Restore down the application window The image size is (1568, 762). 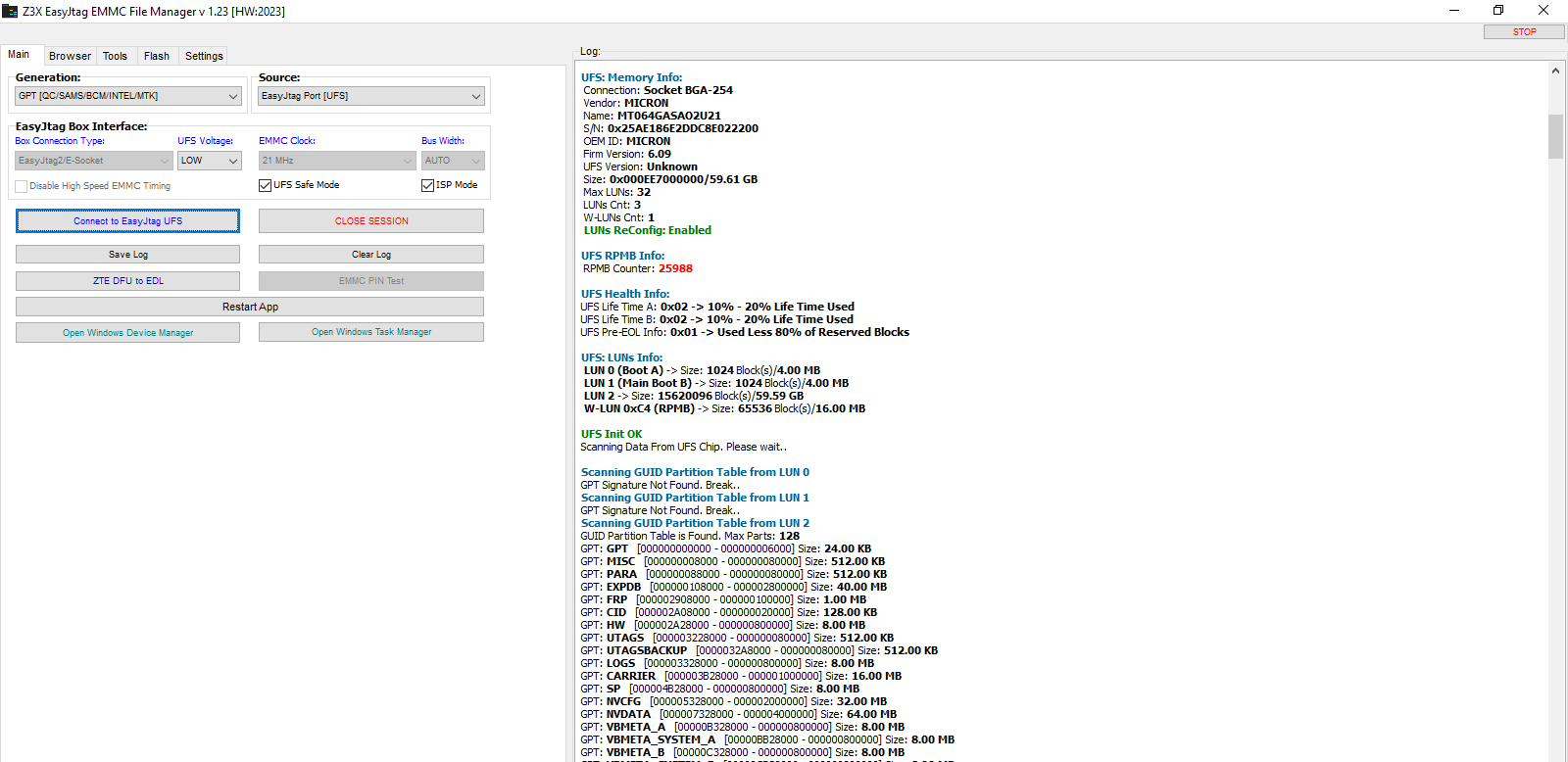[x=1497, y=11]
